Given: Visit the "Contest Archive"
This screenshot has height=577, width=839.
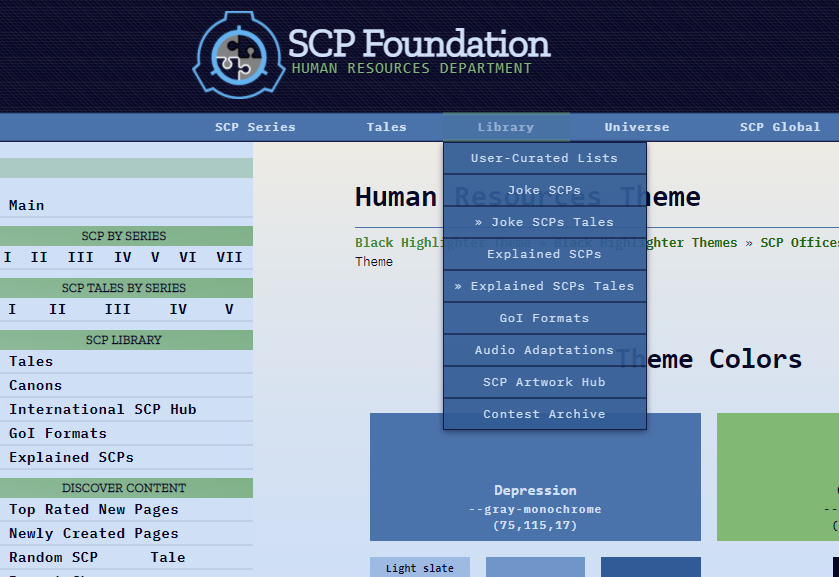Looking at the screenshot, I should click(544, 413).
